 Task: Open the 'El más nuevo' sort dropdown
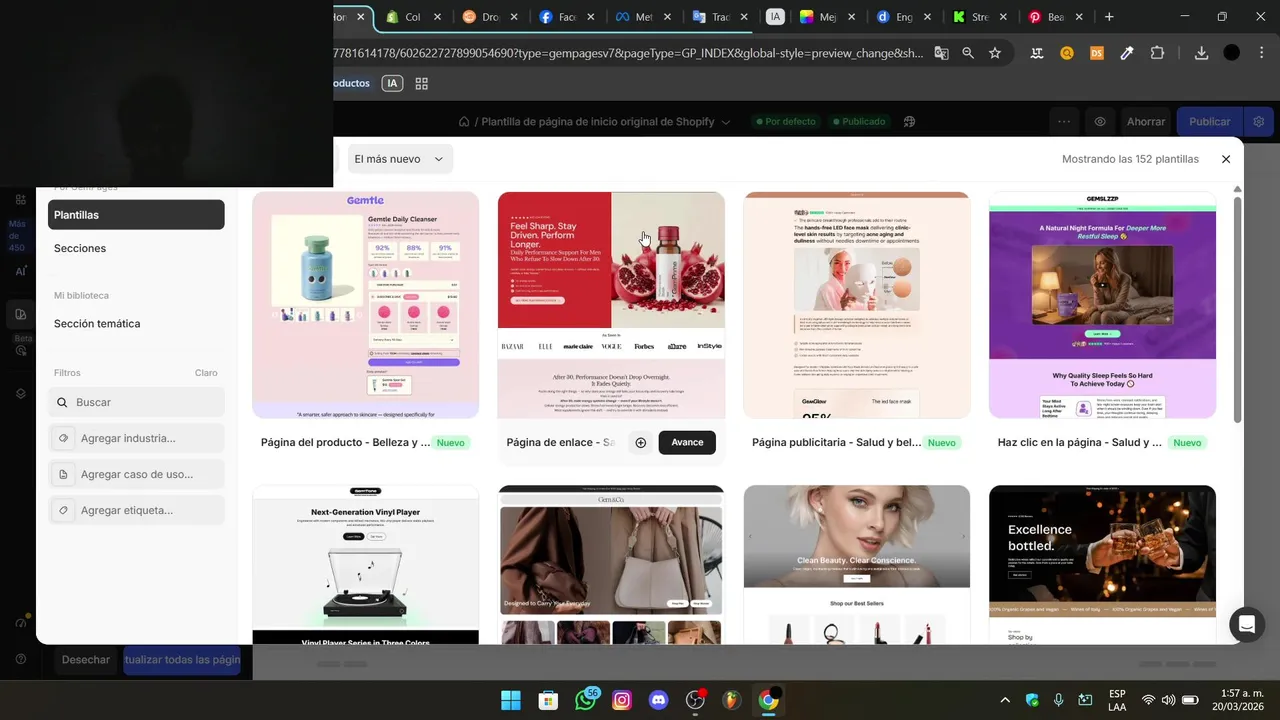pyautogui.click(x=400, y=159)
